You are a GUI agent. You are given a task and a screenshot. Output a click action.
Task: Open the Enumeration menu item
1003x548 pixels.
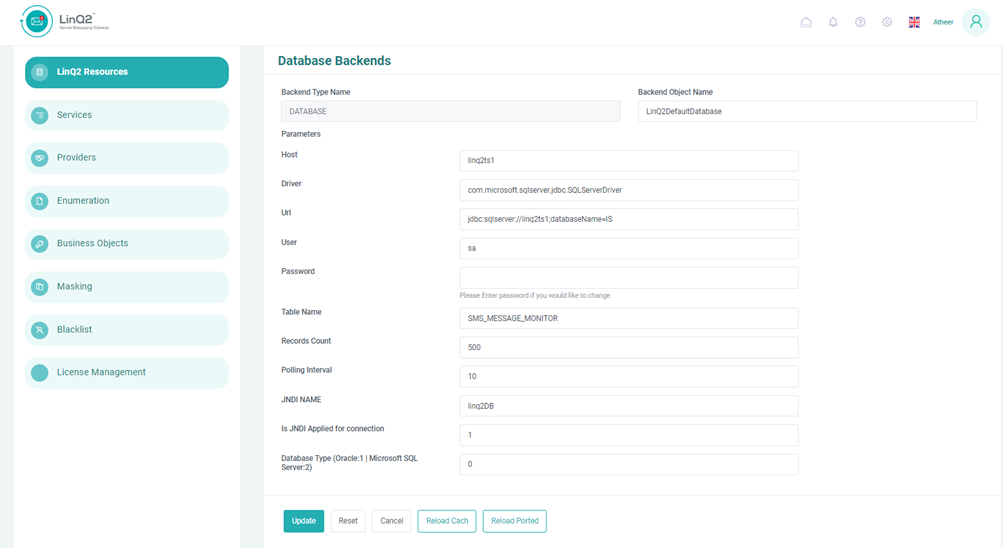(127, 201)
